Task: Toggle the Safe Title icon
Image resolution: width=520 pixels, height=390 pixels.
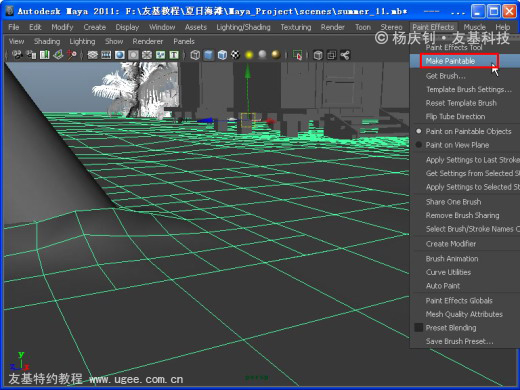Action: [174, 55]
